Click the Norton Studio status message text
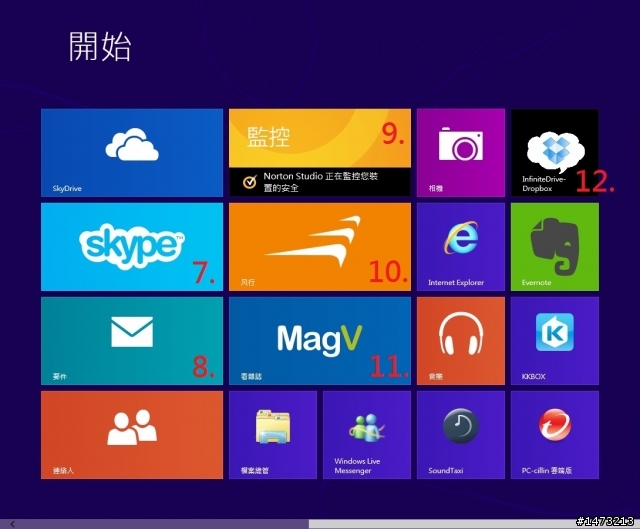 pos(321,182)
